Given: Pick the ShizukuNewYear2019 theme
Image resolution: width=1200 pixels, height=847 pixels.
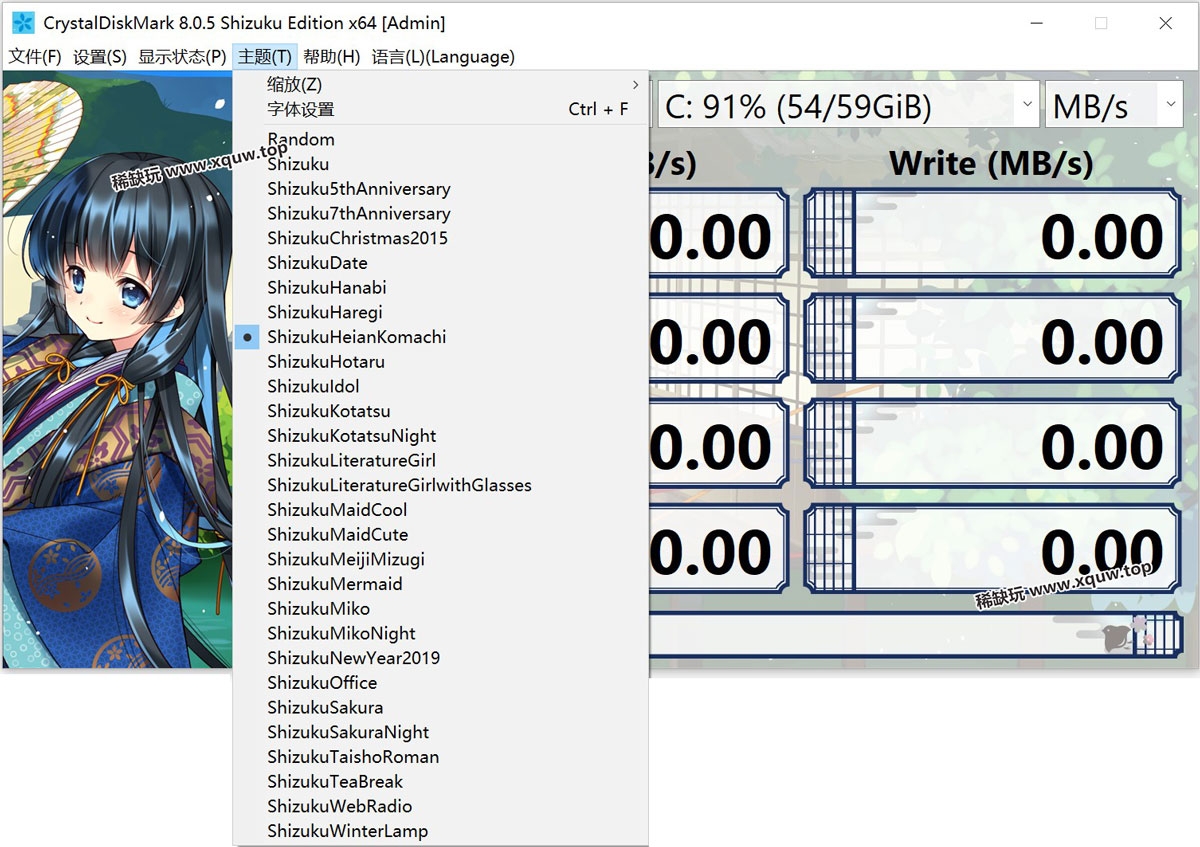Looking at the screenshot, I should 441,658.
